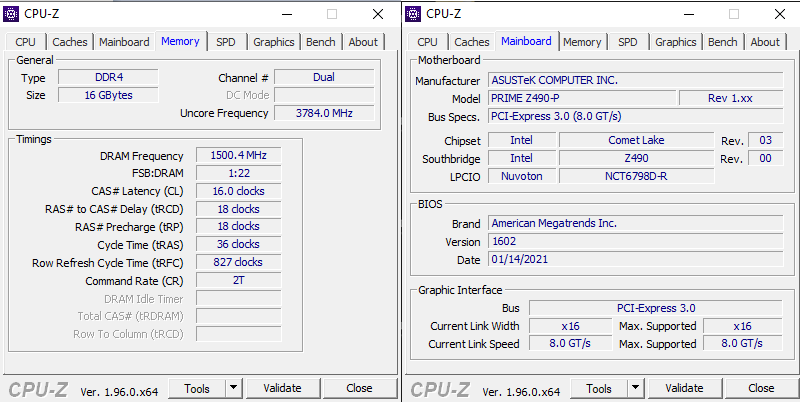Click Z490 southbridge value

coord(637,158)
